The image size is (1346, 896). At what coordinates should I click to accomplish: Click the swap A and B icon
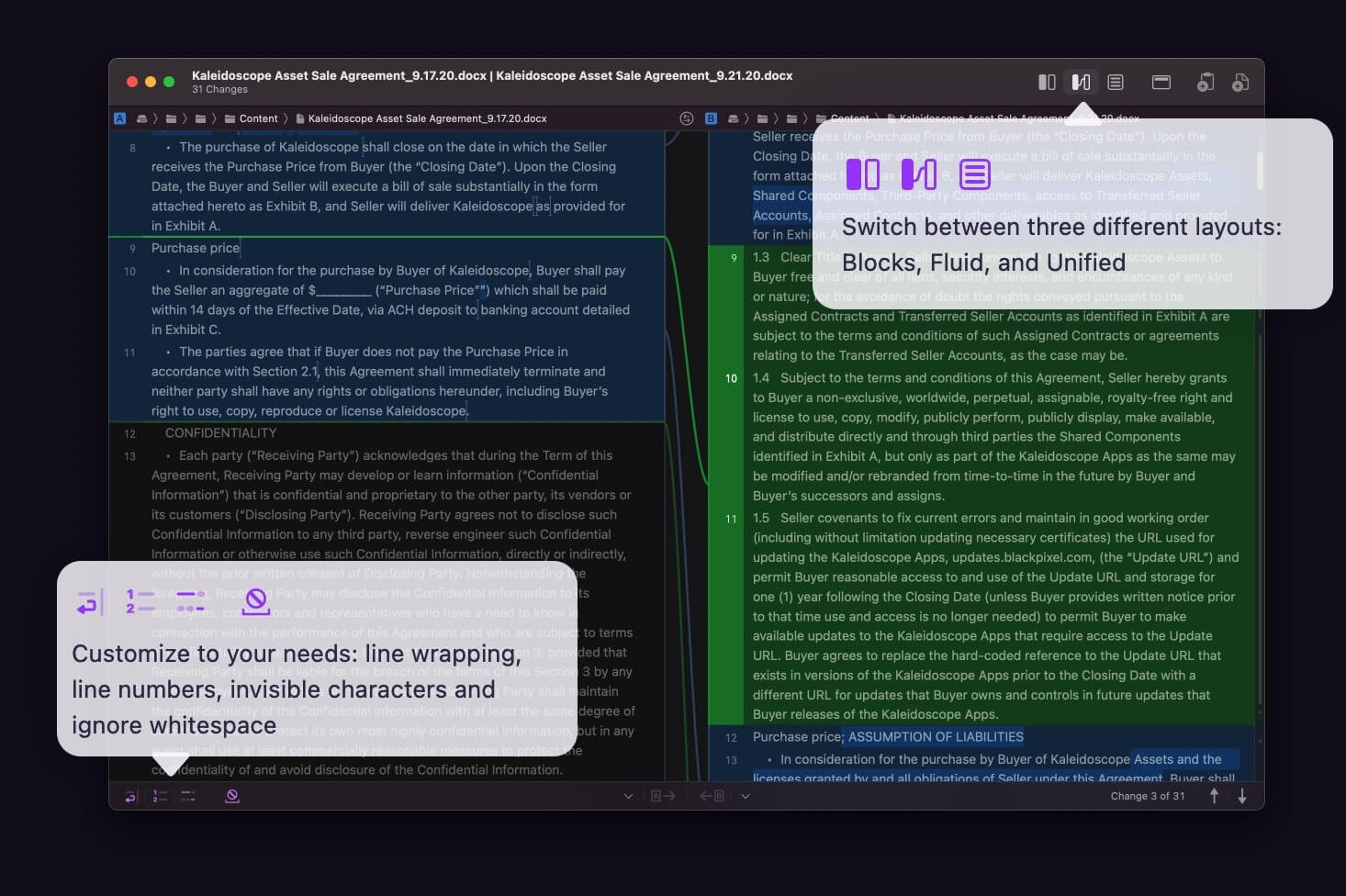(687, 118)
